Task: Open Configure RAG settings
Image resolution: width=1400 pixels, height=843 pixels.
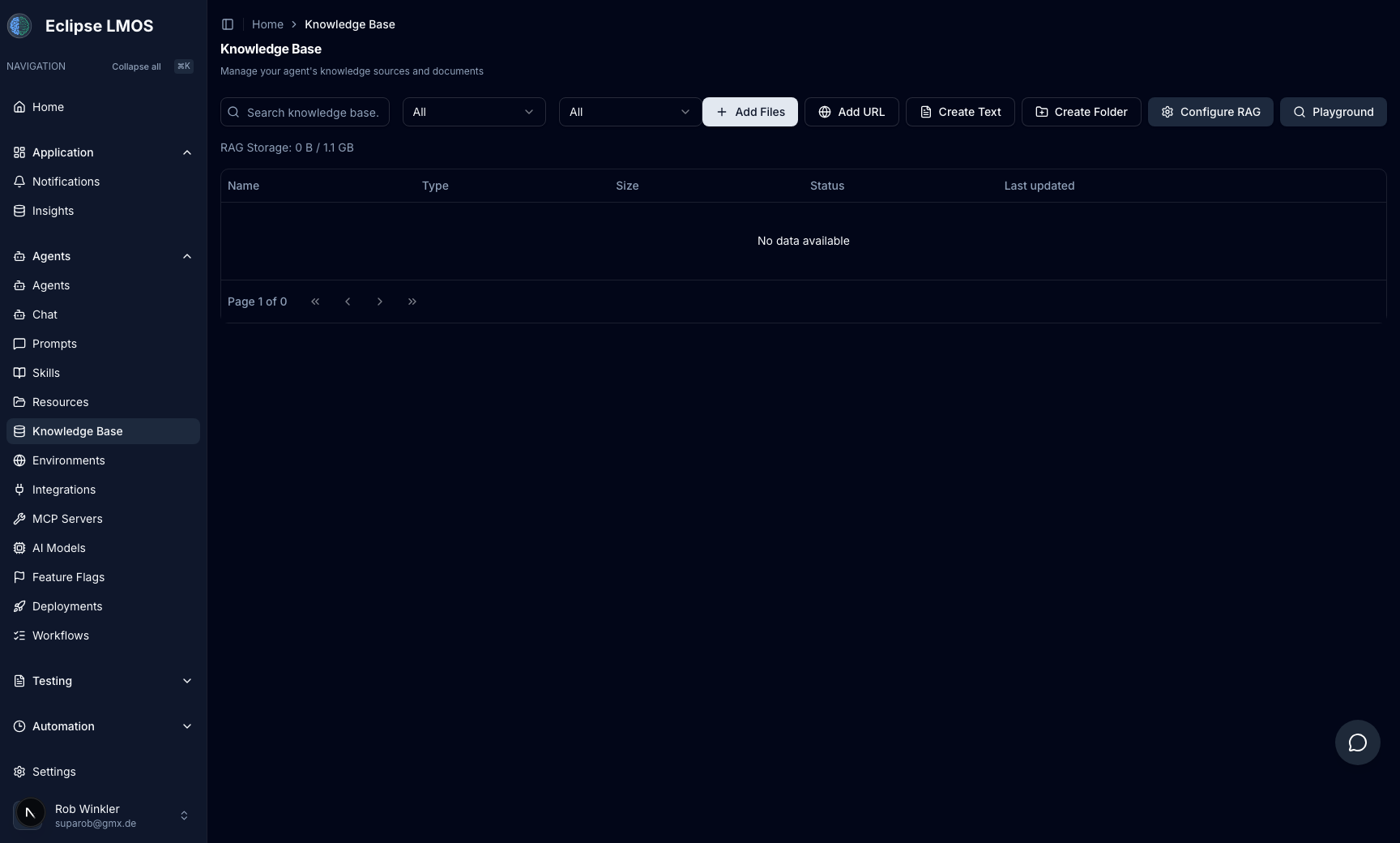Action: [1210, 112]
